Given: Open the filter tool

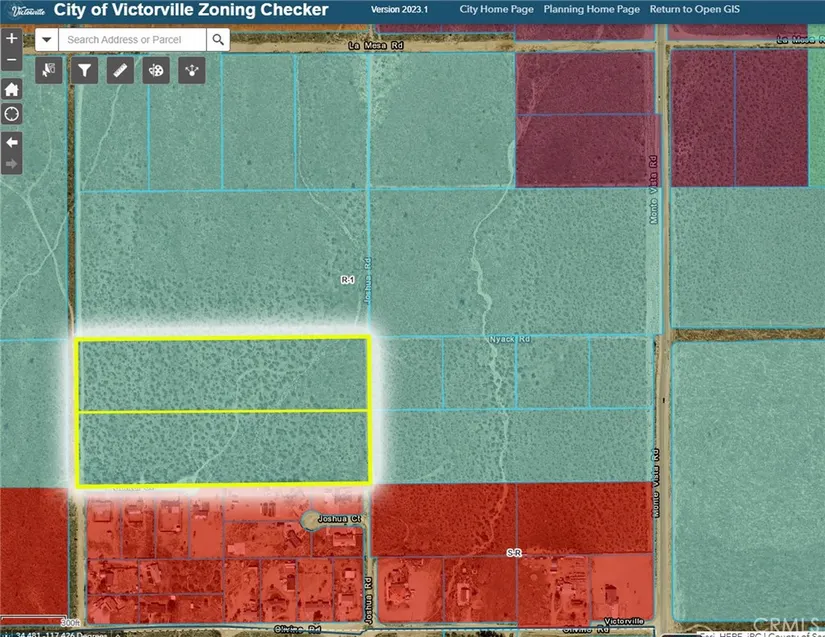Looking at the screenshot, I should [84, 70].
